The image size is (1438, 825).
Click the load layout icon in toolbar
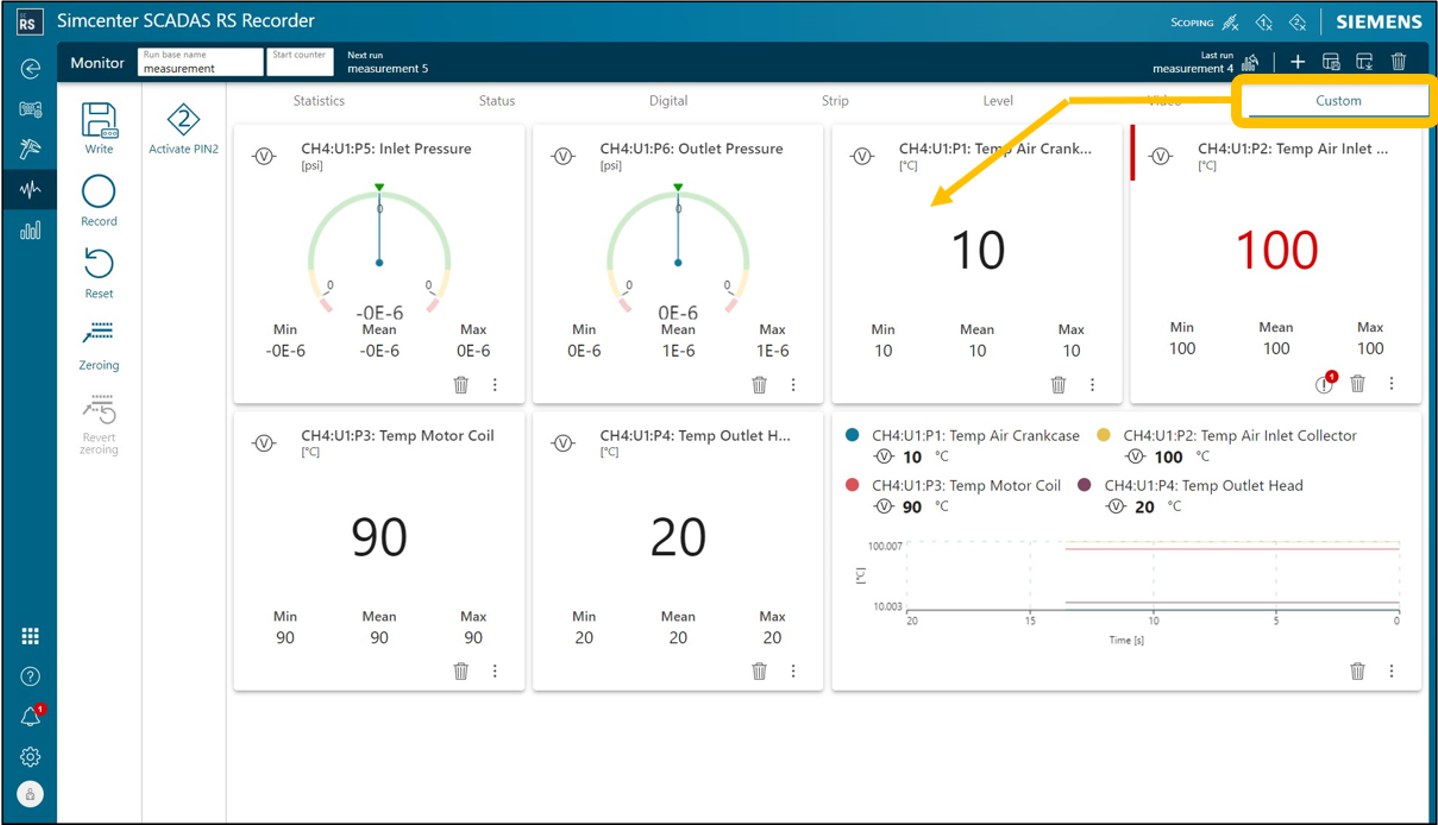click(1365, 62)
